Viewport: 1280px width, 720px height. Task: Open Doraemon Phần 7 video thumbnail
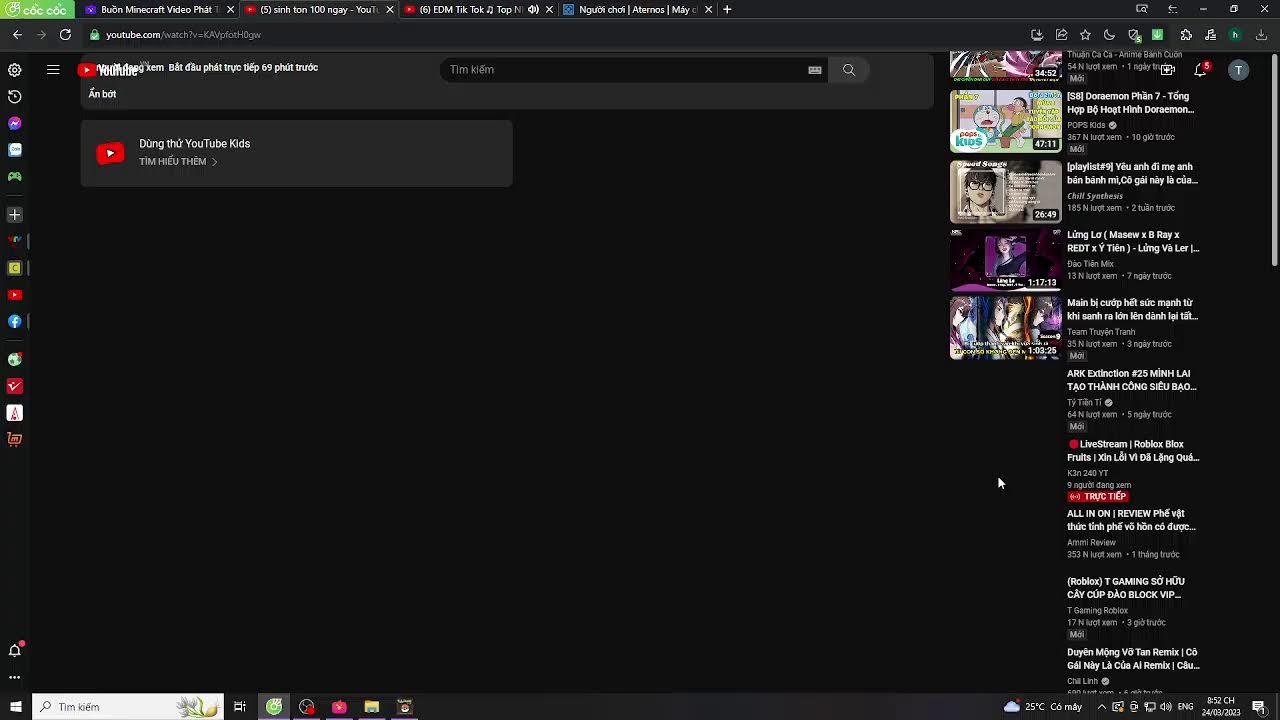pos(1005,121)
